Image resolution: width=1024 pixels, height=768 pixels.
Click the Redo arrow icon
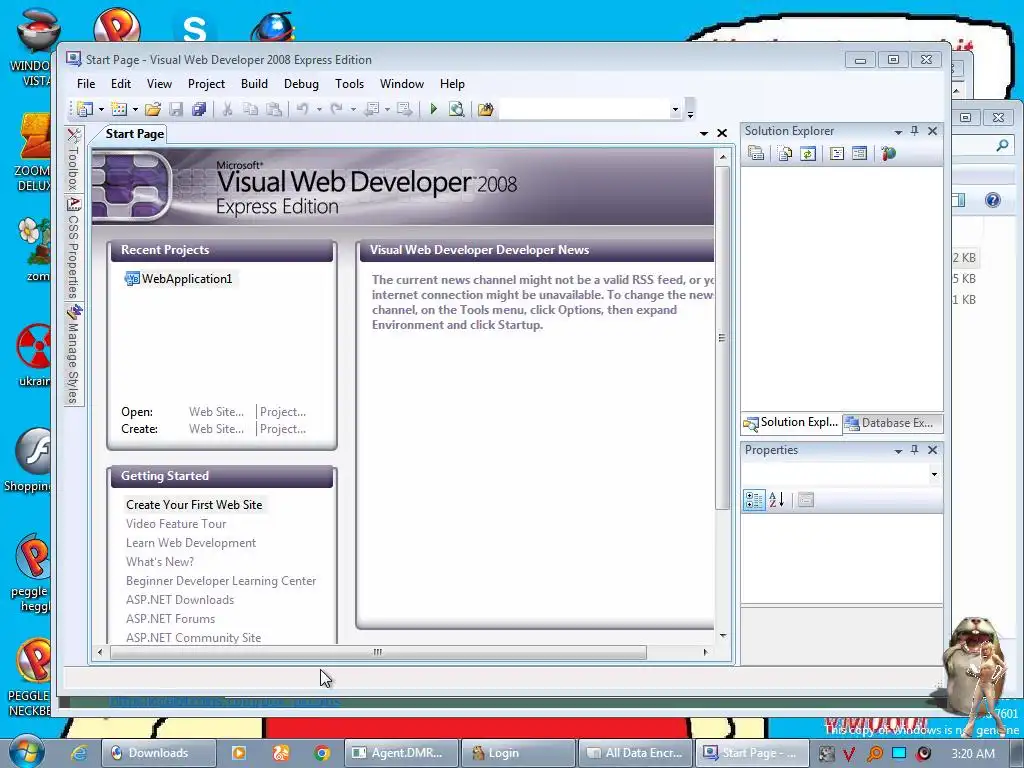(336, 109)
